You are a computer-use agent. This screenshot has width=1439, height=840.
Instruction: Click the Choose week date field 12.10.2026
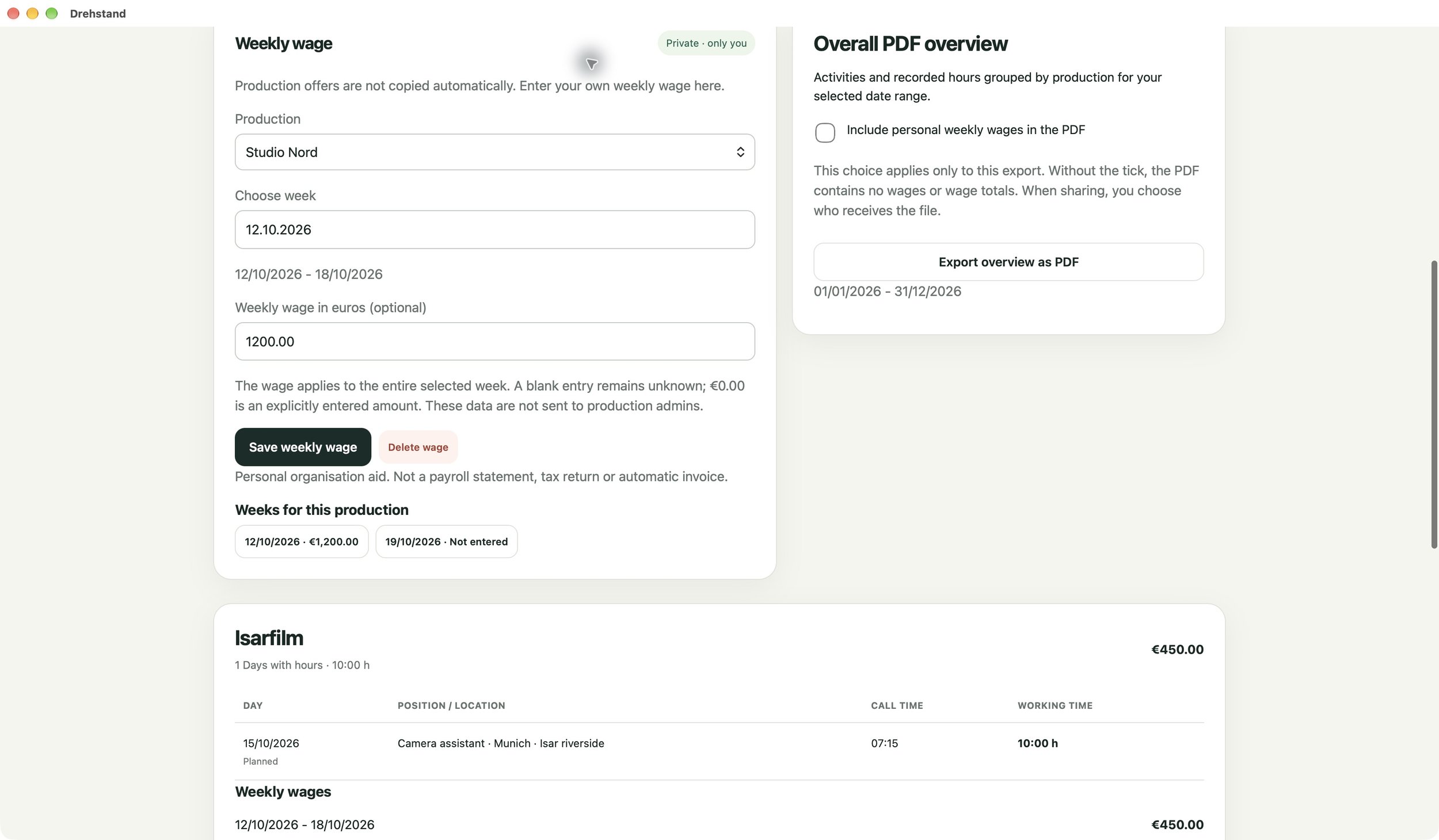(494, 230)
